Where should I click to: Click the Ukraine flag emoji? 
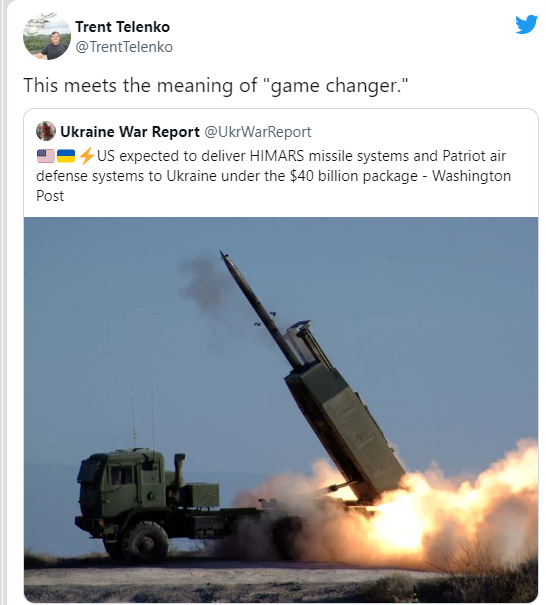point(66,156)
